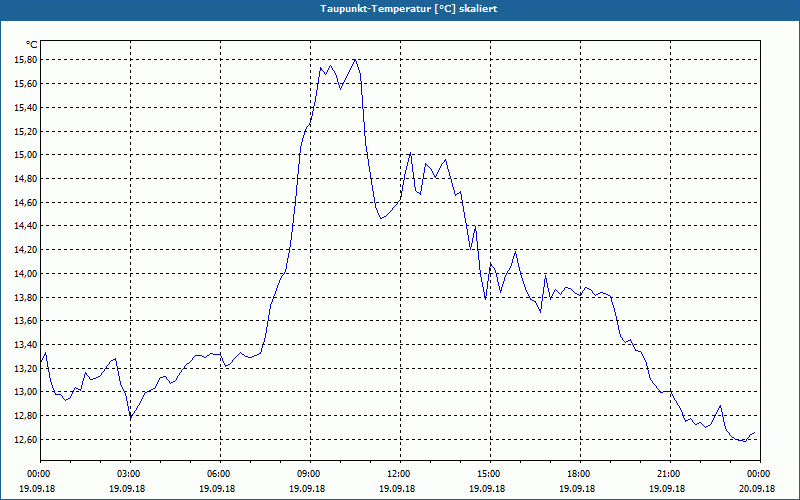Click the 12,80 y-axis value

click(26, 416)
